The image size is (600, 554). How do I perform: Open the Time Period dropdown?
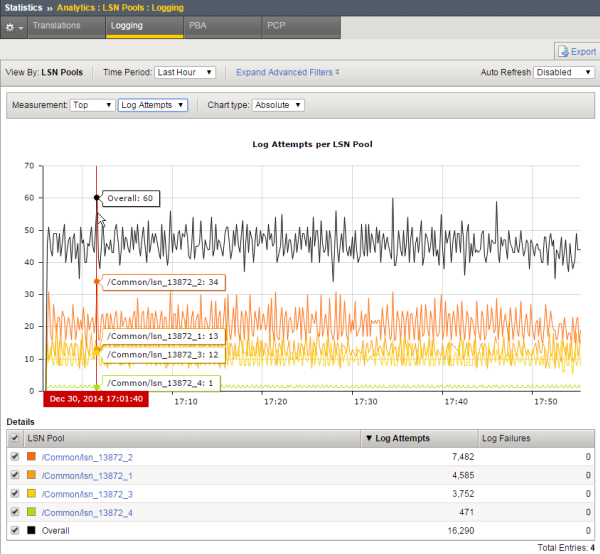[x=185, y=72]
